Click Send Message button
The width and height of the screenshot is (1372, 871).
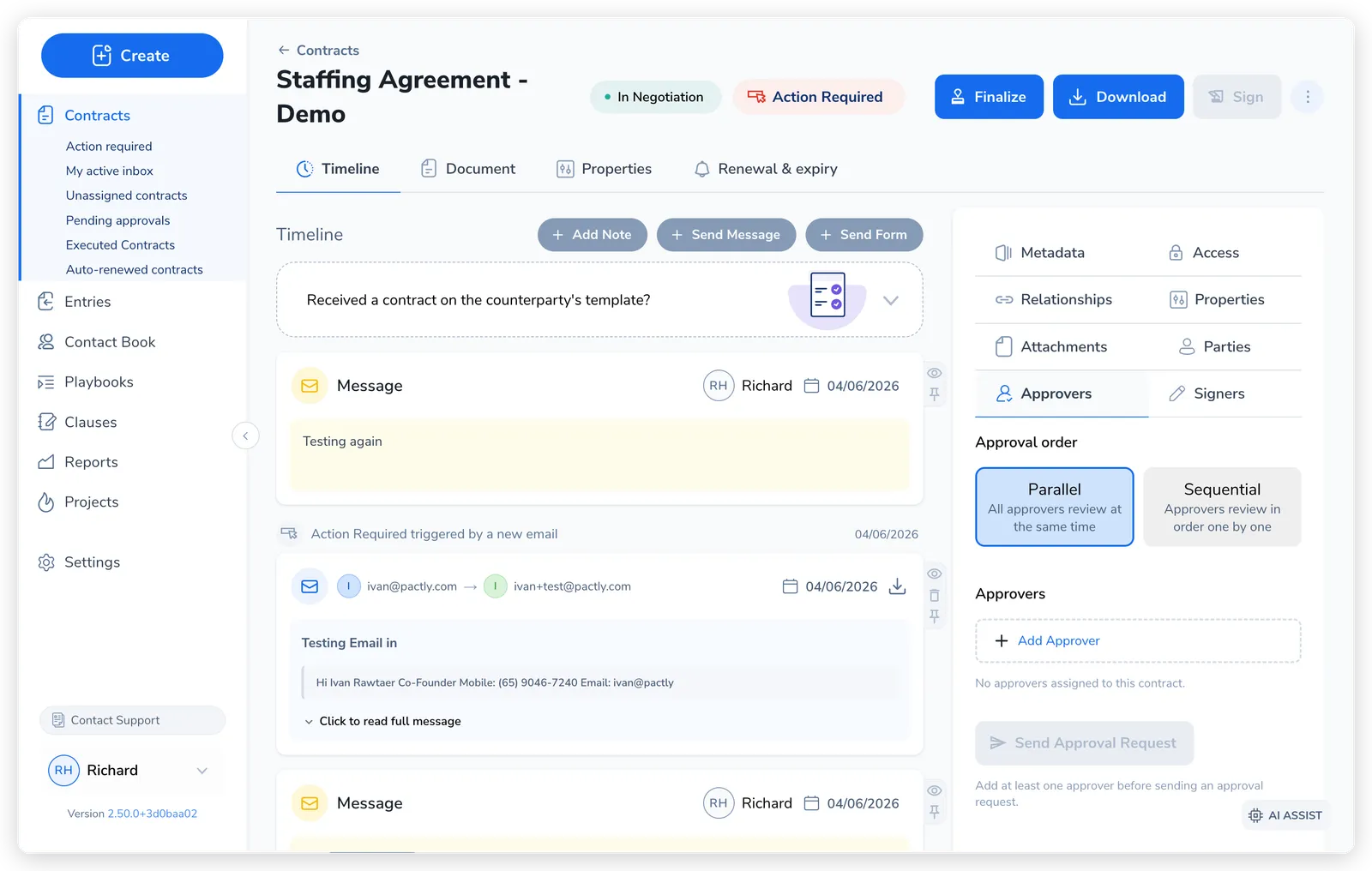[x=726, y=235]
